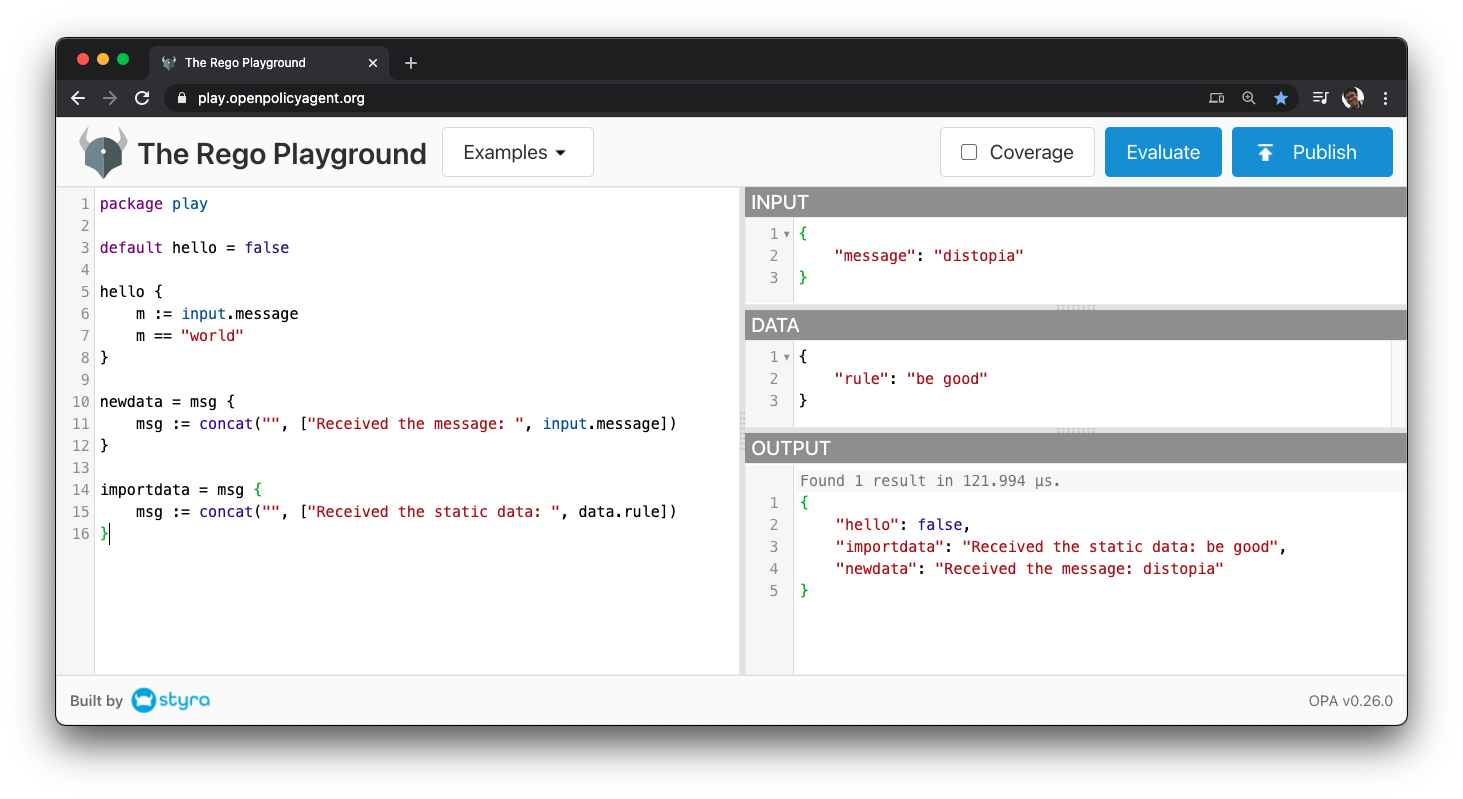Screen dimensions: 1463x799
Task: Collapse the INPUT JSON fold arrow on line 1
Action: 787,234
